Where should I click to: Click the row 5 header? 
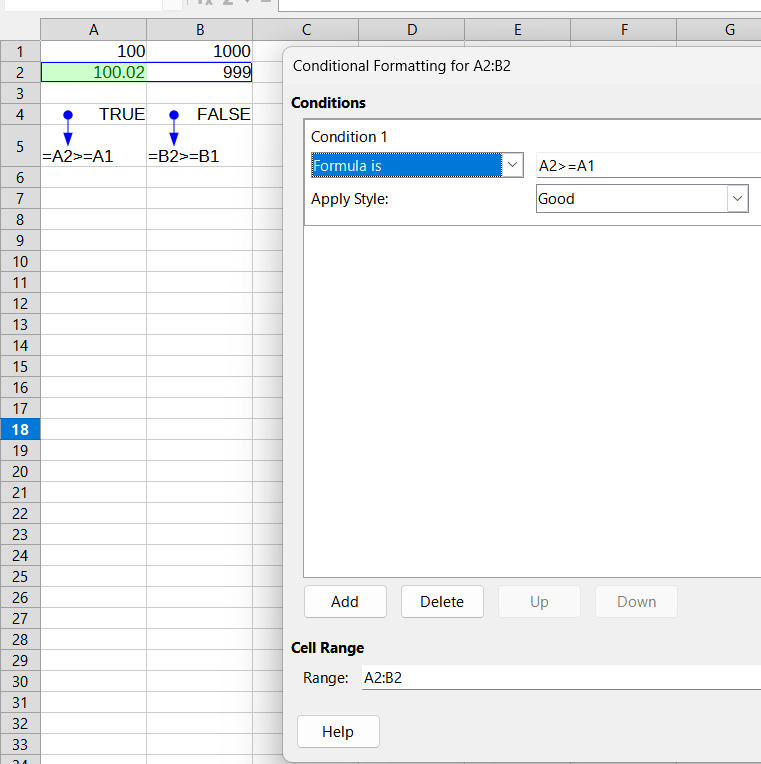point(20,146)
